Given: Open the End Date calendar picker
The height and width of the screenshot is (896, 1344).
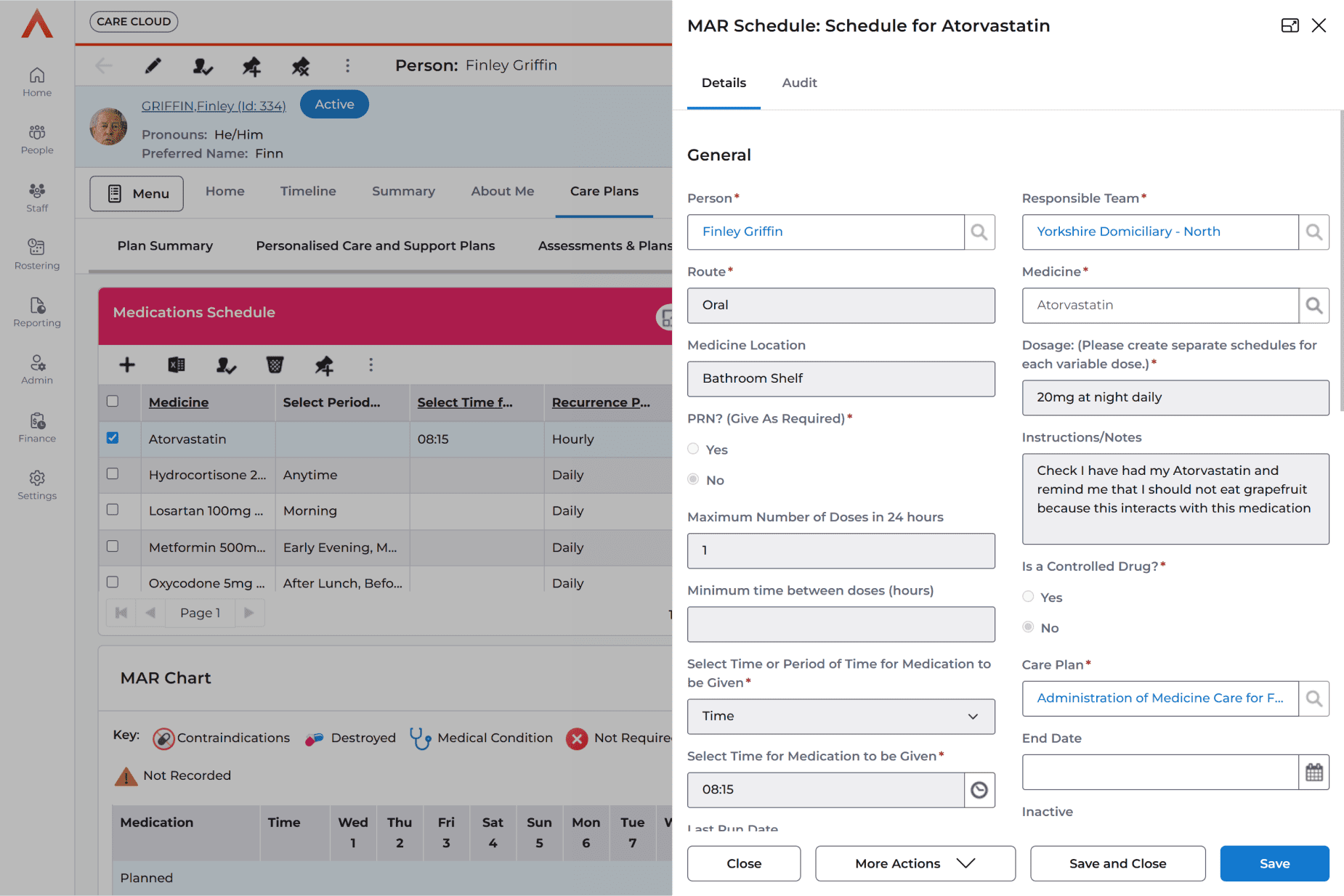Looking at the screenshot, I should (1313, 772).
